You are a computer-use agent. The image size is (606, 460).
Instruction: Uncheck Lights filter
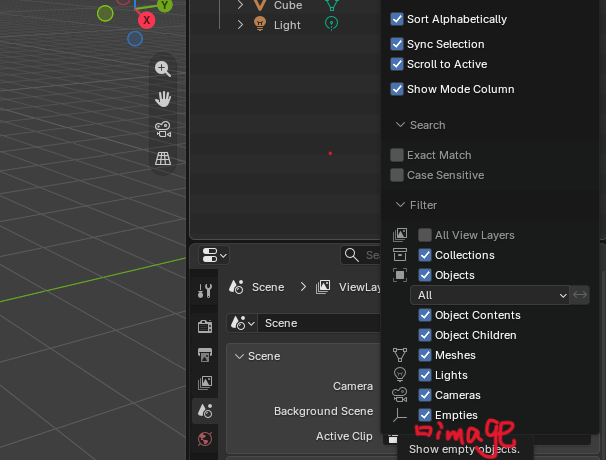pyautogui.click(x=425, y=375)
